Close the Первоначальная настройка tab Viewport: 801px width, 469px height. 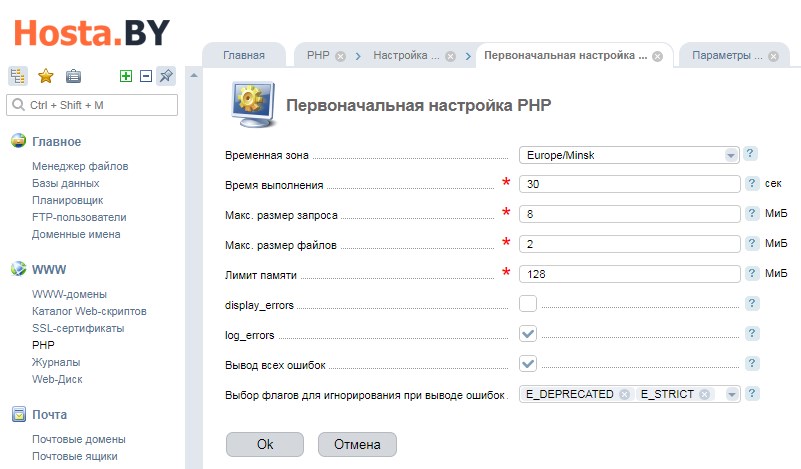pos(657,56)
